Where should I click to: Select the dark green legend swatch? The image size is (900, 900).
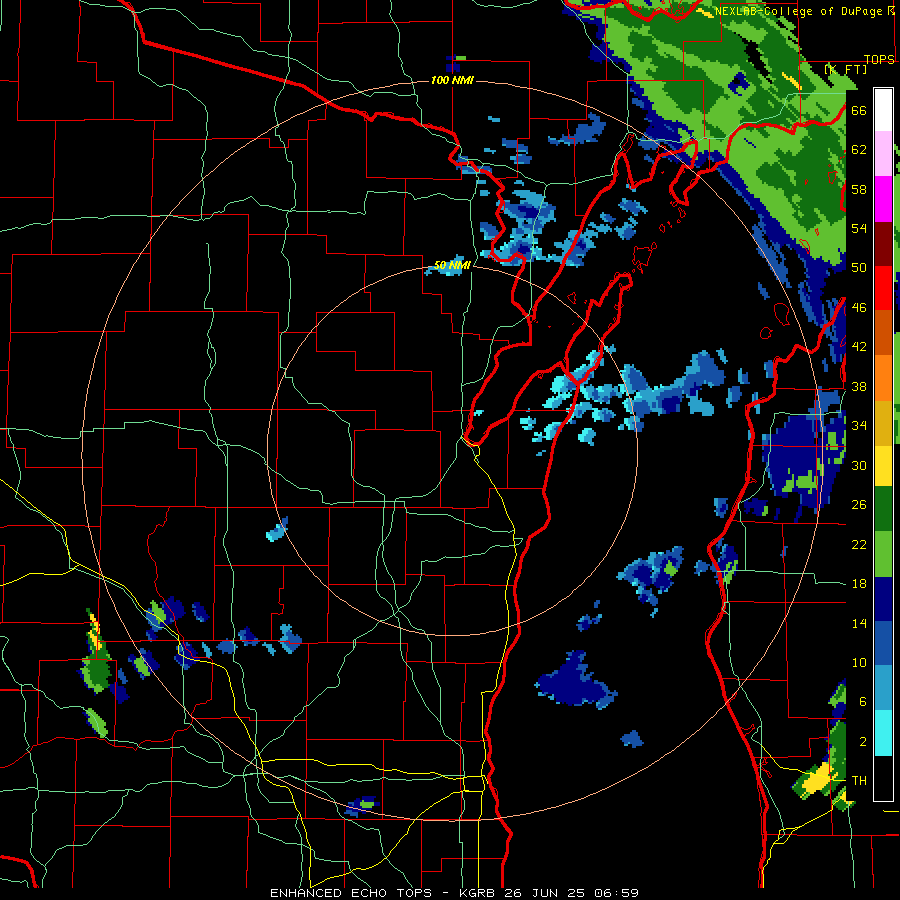pyautogui.click(x=883, y=509)
